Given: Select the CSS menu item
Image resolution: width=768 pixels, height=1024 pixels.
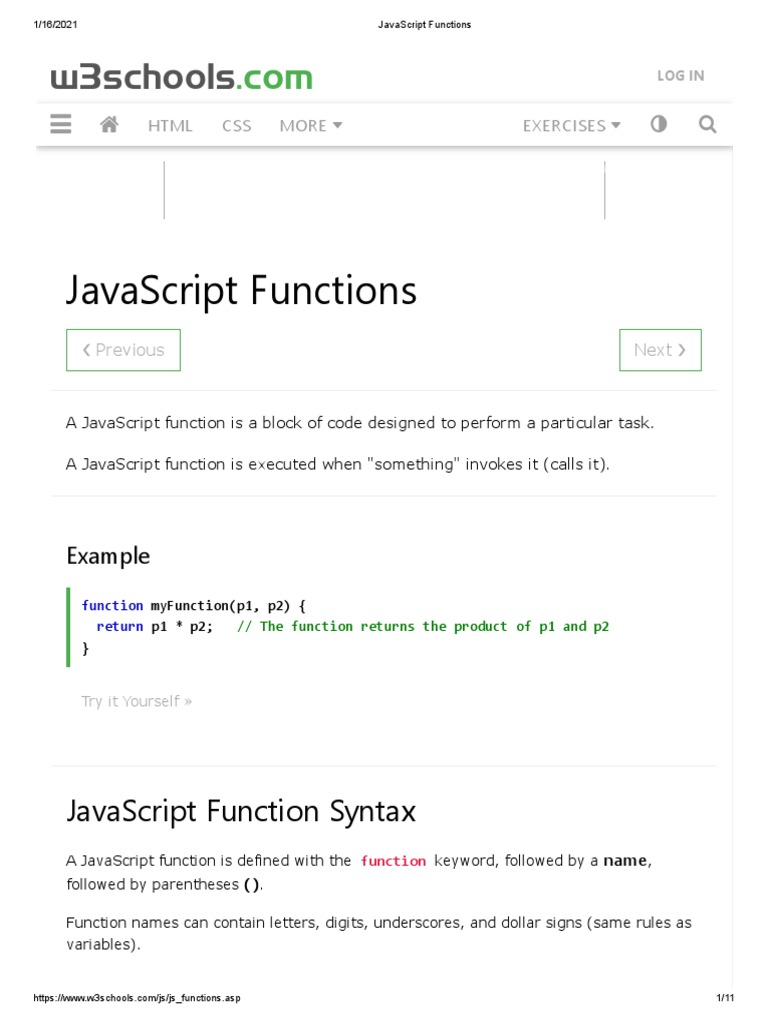Looking at the screenshot, I should pyautogui.click(x=237, y=125).
